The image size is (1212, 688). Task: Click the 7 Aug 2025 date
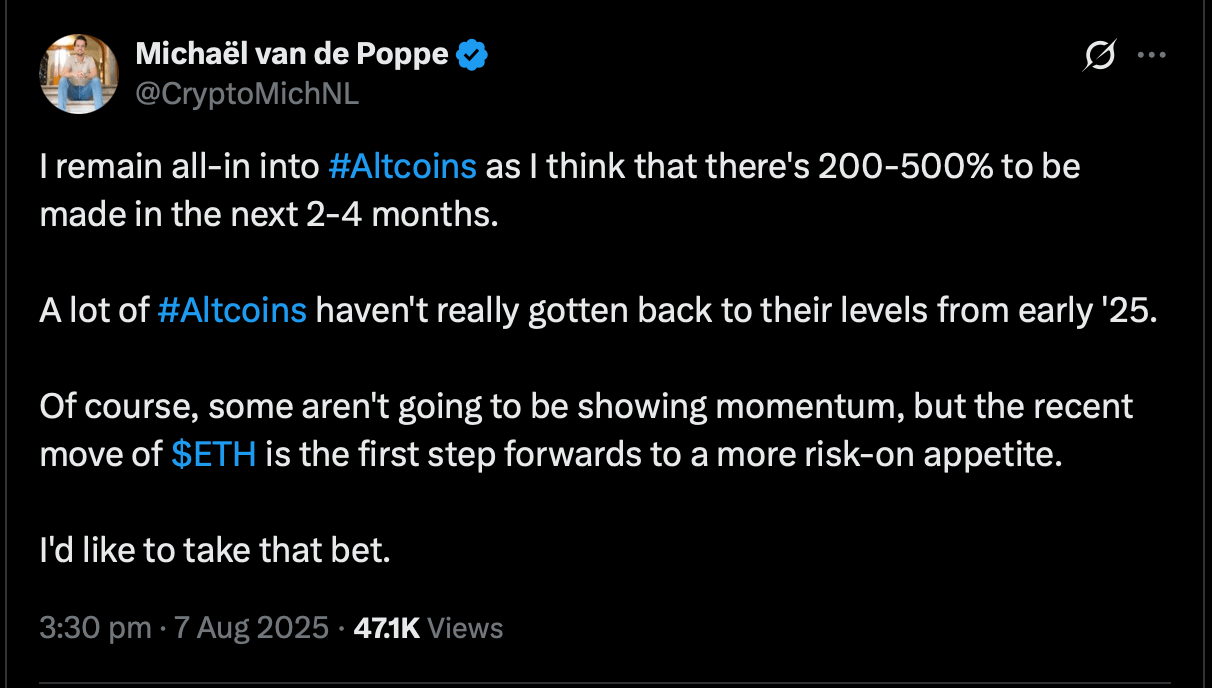(249, 628)
